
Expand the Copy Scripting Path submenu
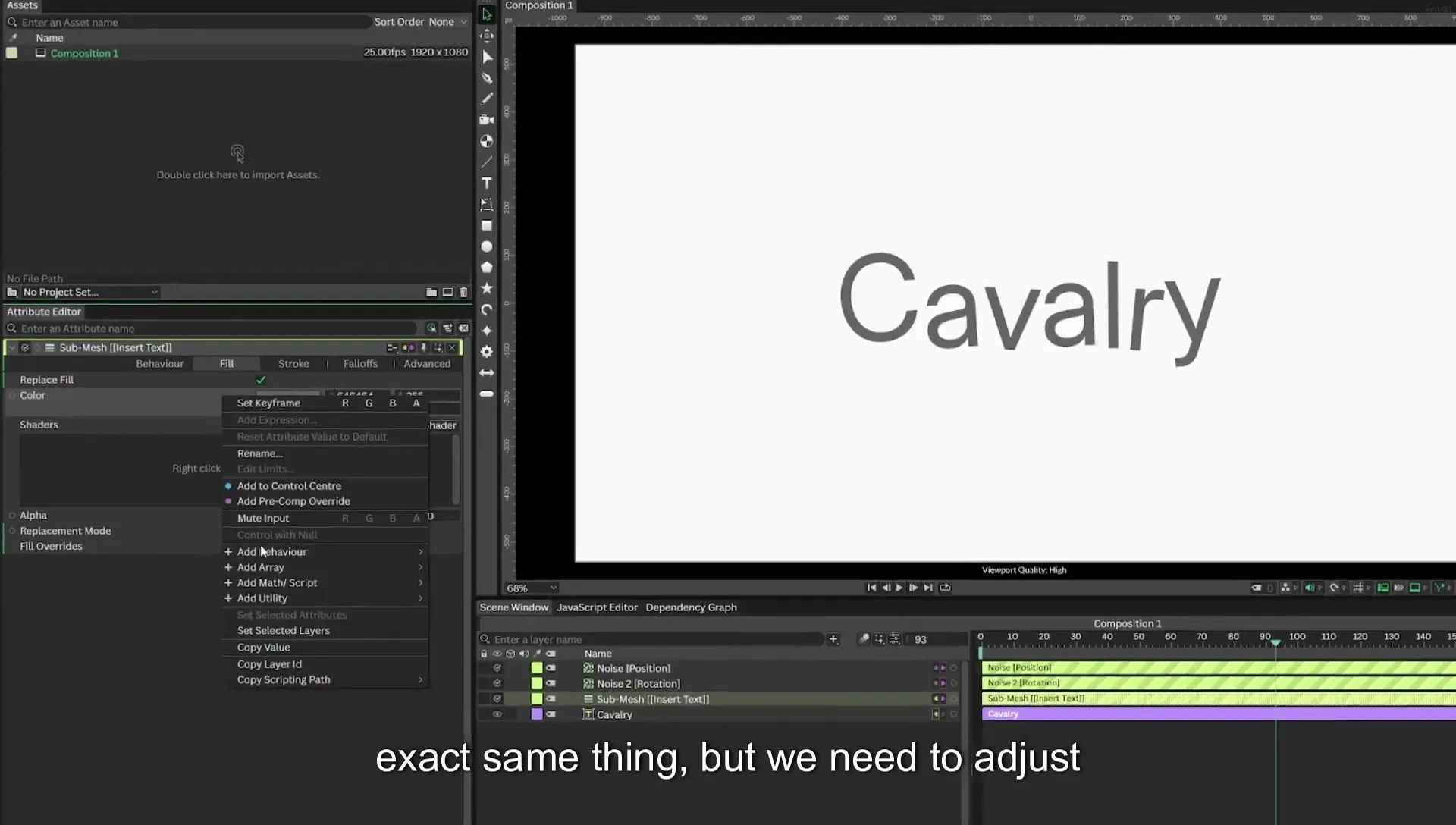[325, 680]
